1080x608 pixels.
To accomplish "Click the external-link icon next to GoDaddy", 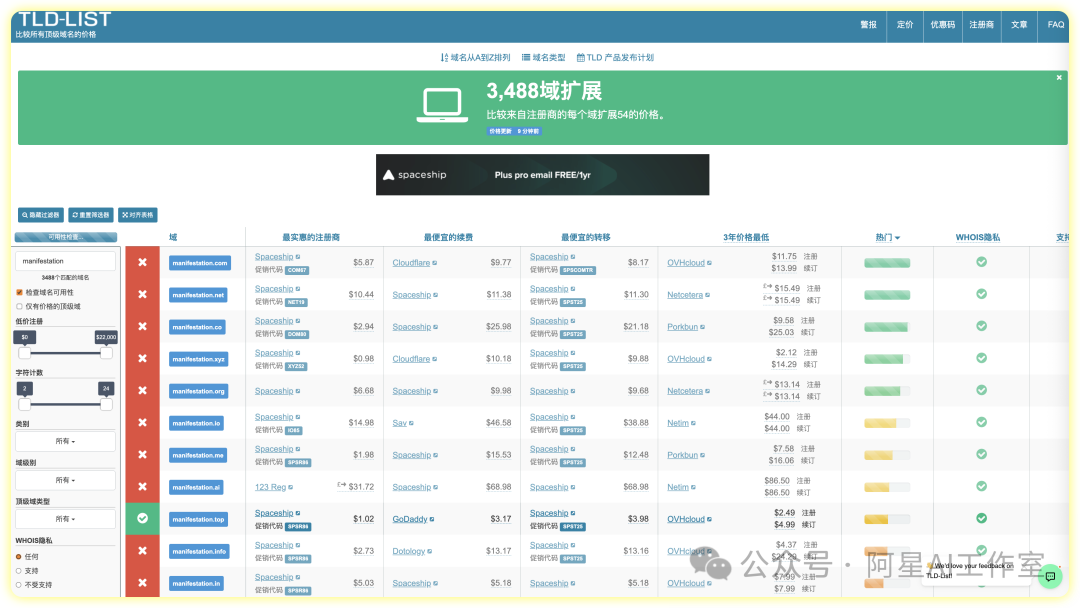I will (x=432, y=519).
